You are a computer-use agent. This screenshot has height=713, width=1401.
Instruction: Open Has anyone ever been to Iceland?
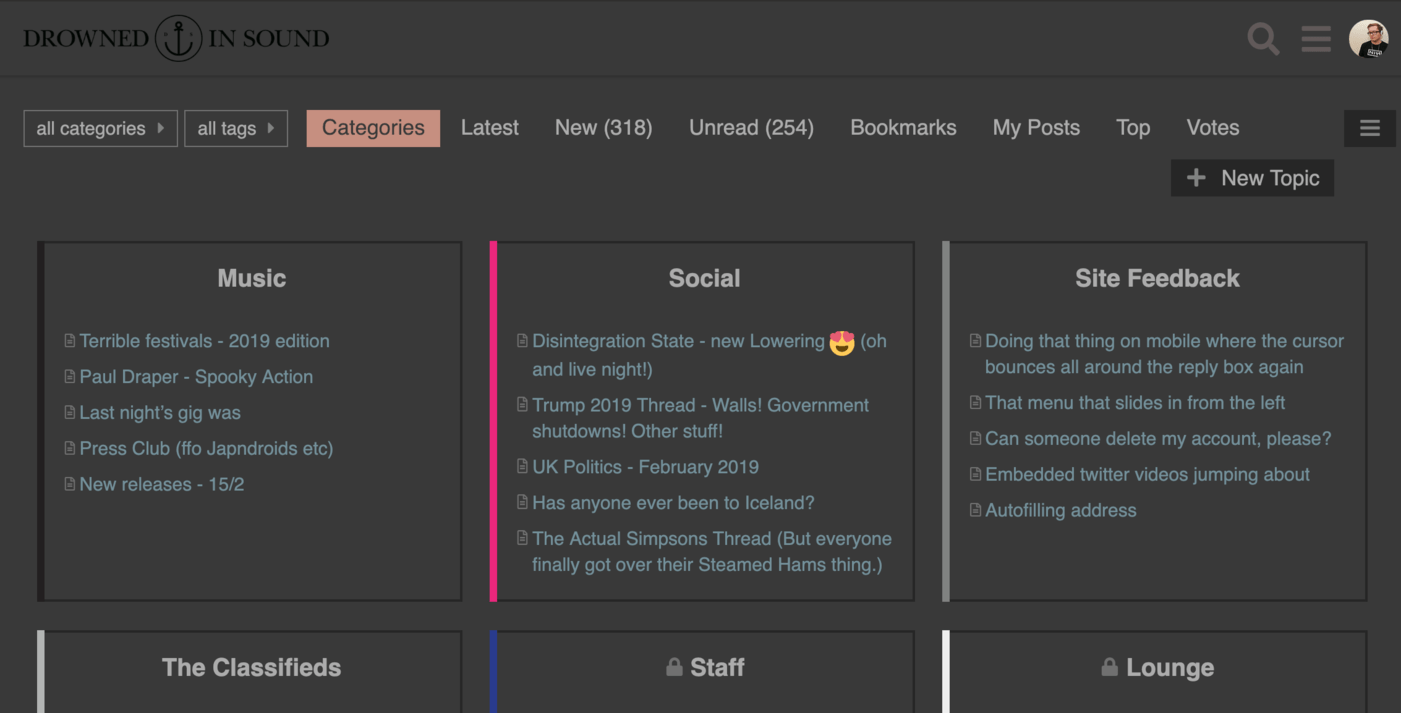coord(673,503)
